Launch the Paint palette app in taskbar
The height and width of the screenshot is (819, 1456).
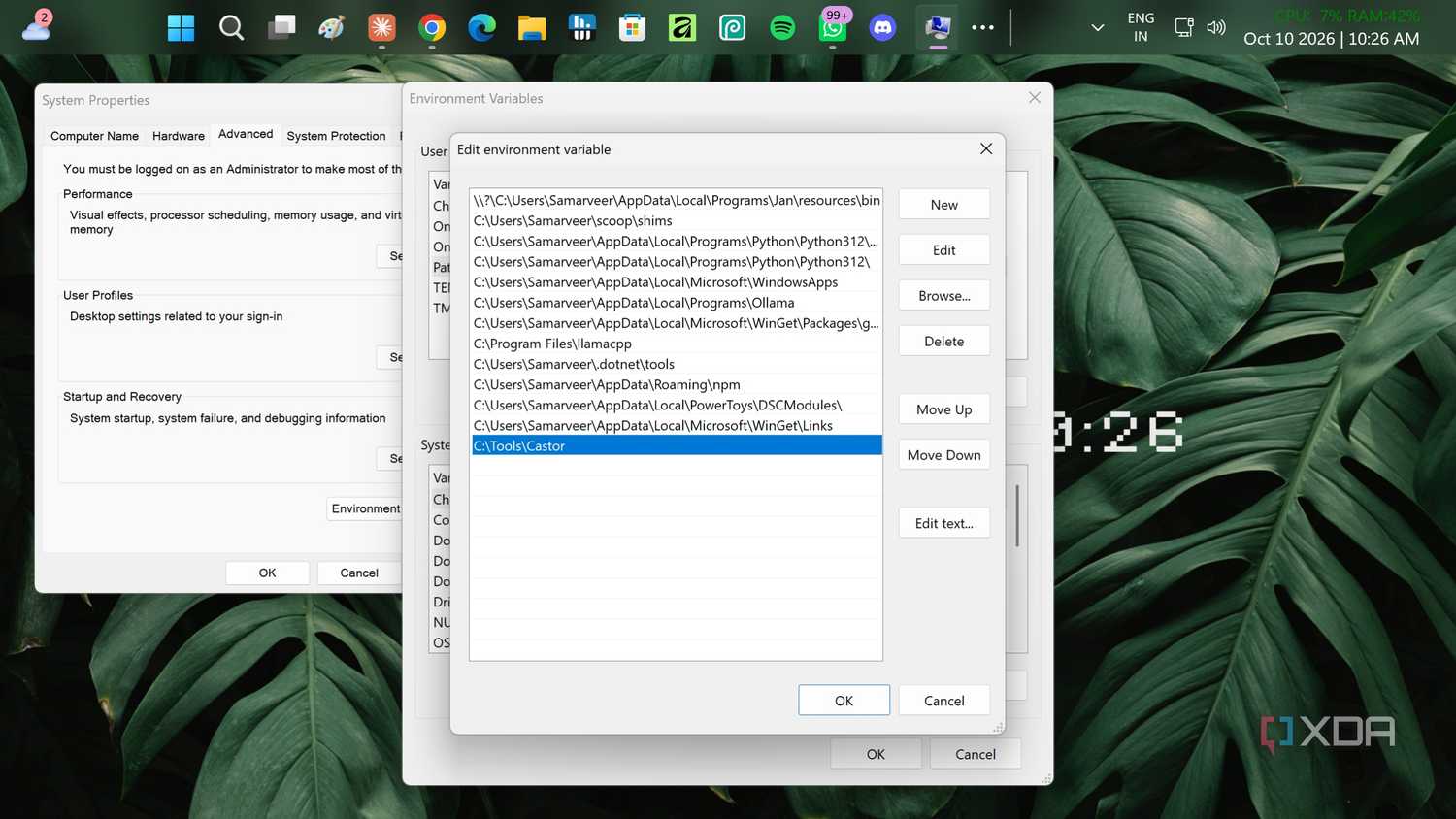(x=332, y=28)
